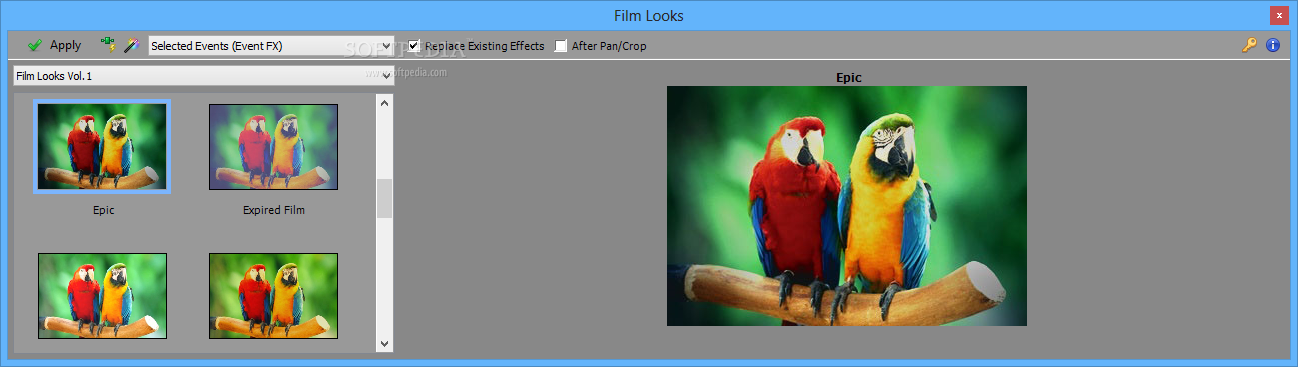The image size is (1298, 367).
Task: Click the magic wand icon
Action: pos(130,45)
